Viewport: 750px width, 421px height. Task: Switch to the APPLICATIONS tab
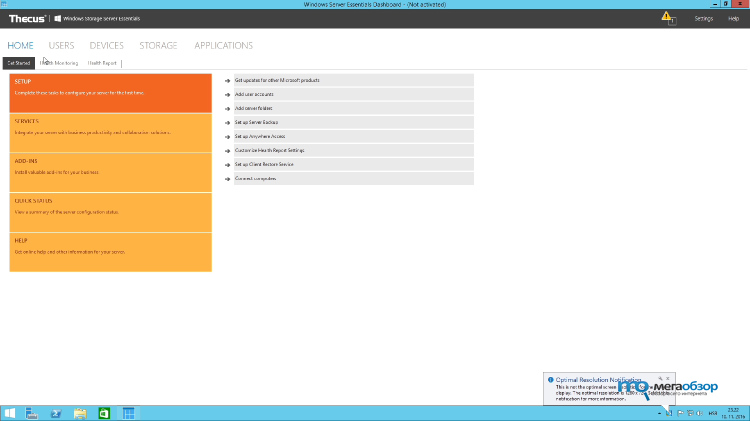click(x=223, y=45)
